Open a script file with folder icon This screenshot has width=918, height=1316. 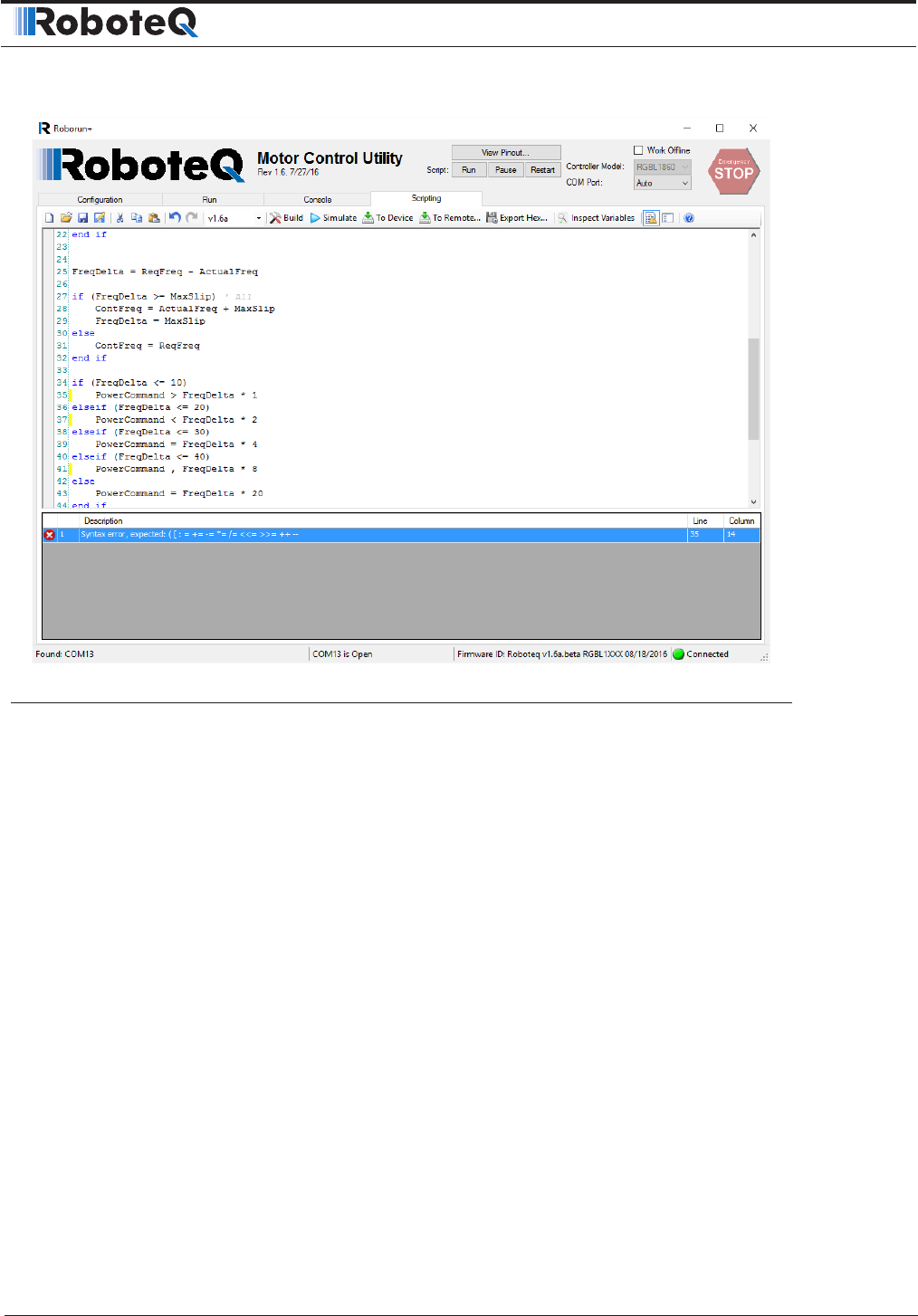coord(66,218)
